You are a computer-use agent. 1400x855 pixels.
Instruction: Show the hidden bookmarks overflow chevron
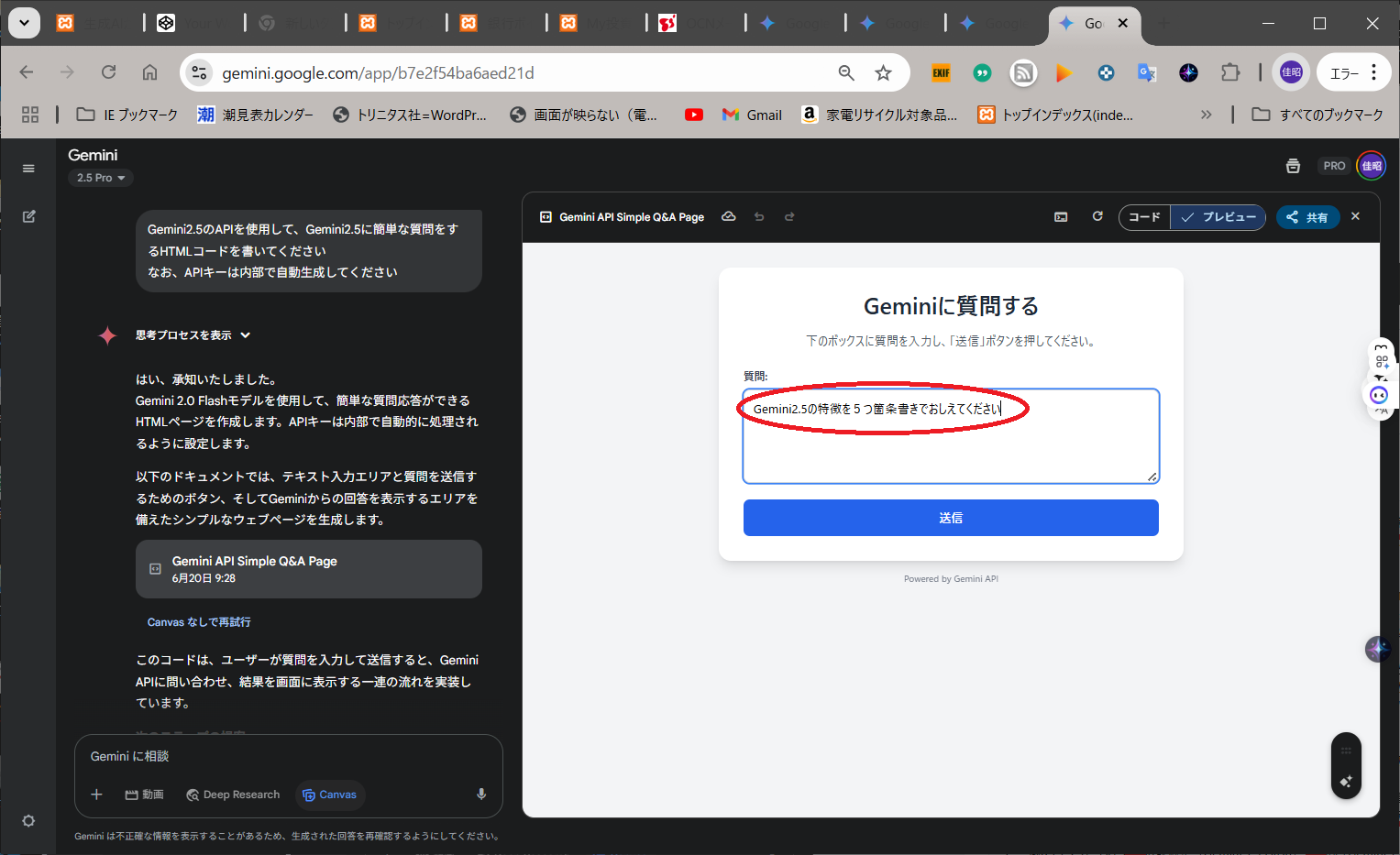click(1206, 115)
